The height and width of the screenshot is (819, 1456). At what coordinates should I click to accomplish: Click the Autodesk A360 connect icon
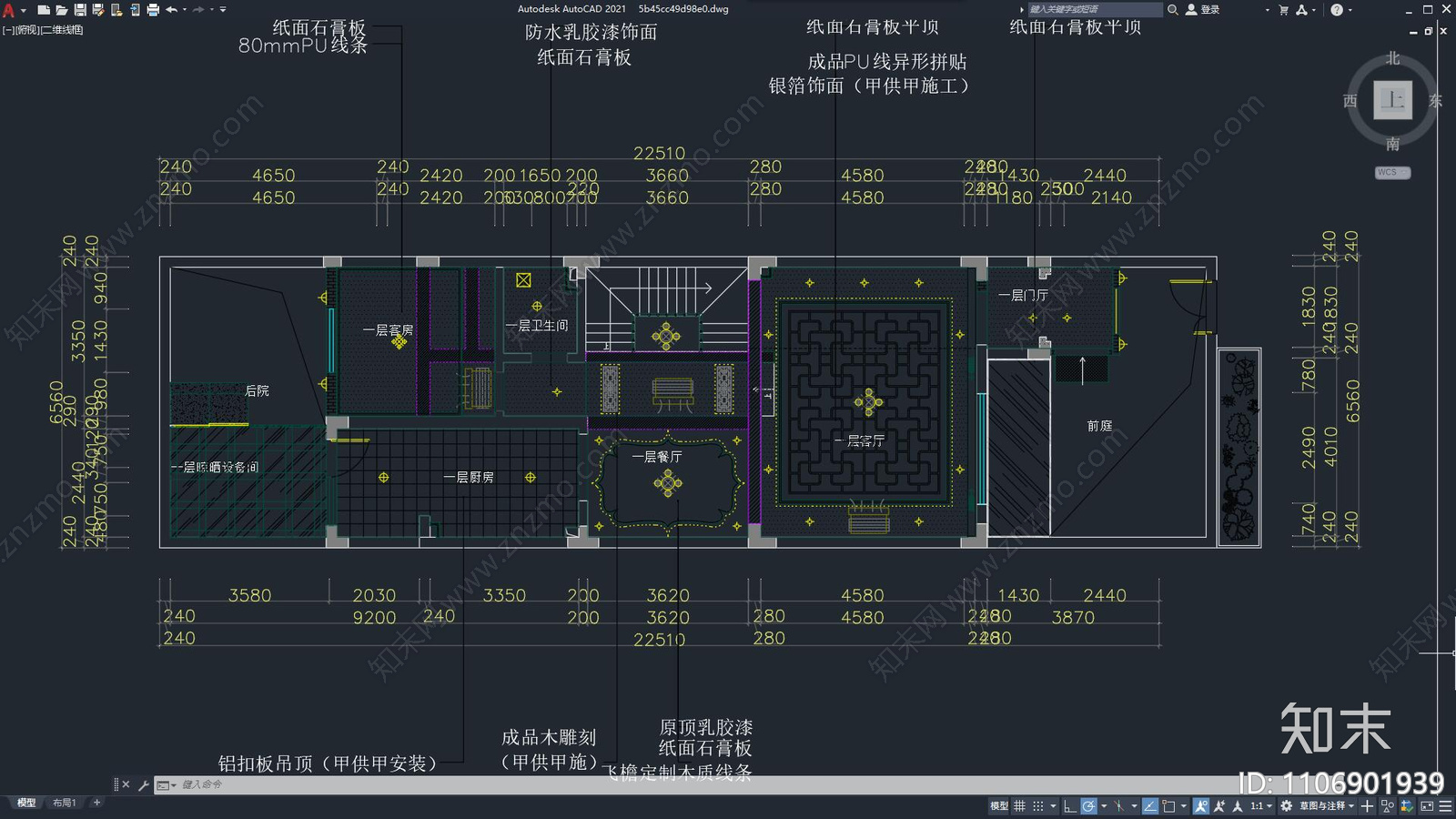(1301, 9)
